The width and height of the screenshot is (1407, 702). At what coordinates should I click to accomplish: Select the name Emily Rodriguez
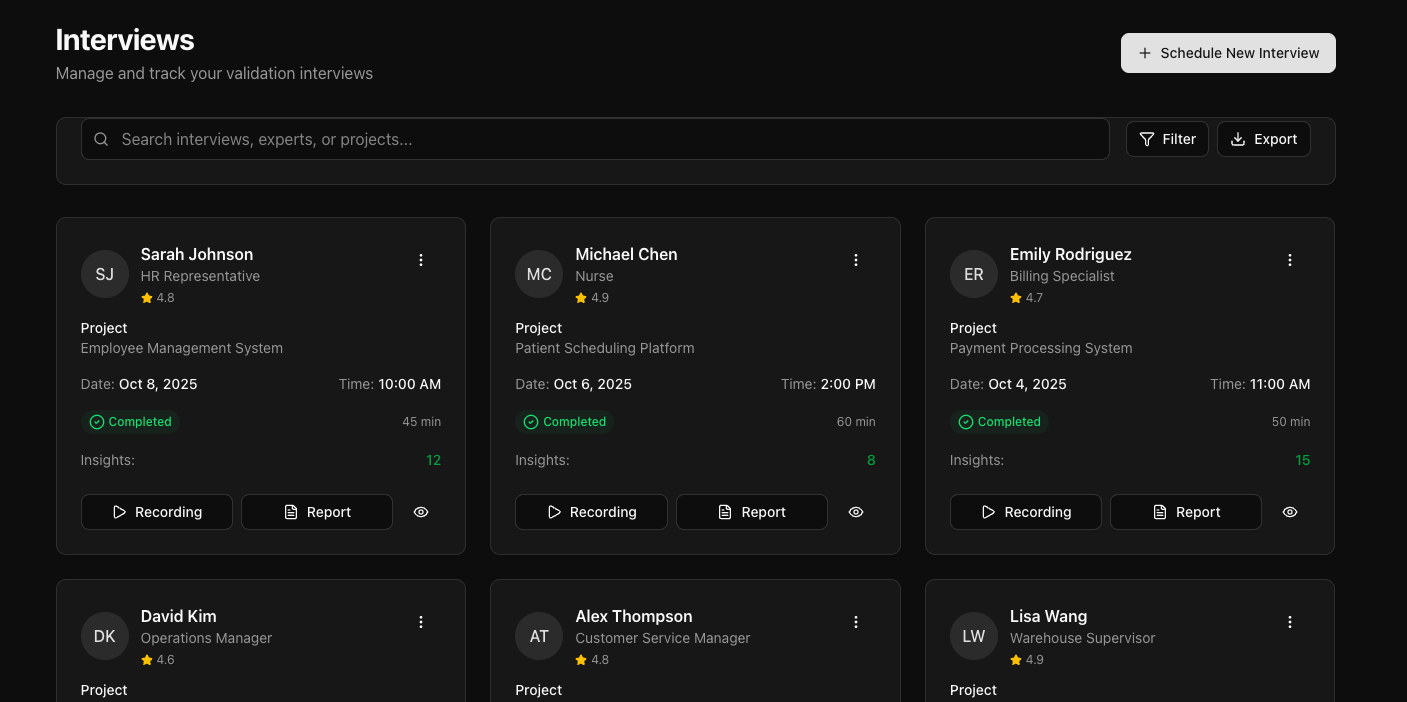coord(1071,254)
